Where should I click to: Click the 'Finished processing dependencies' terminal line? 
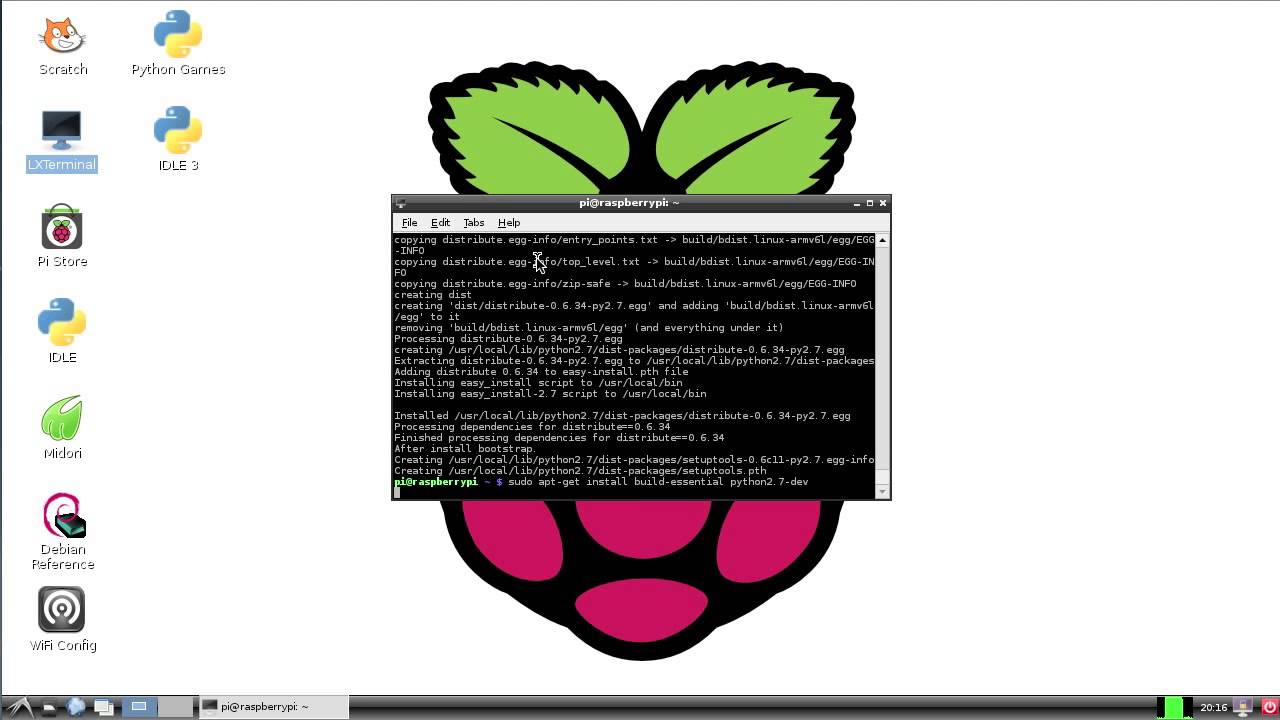[559, 438]
